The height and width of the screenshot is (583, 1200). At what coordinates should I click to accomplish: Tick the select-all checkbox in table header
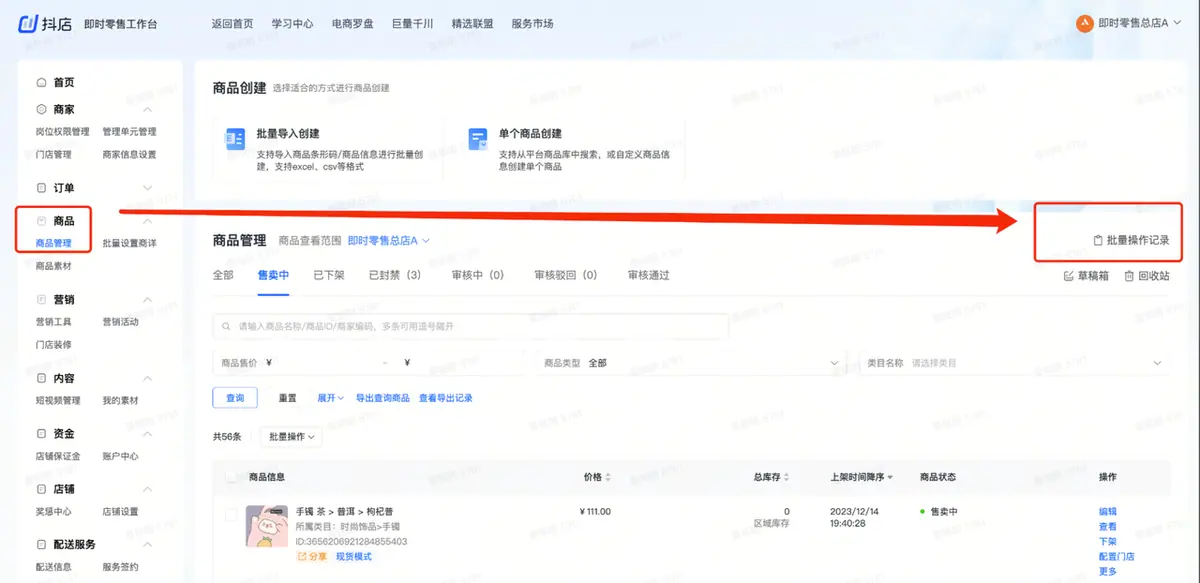click(231, 478)
